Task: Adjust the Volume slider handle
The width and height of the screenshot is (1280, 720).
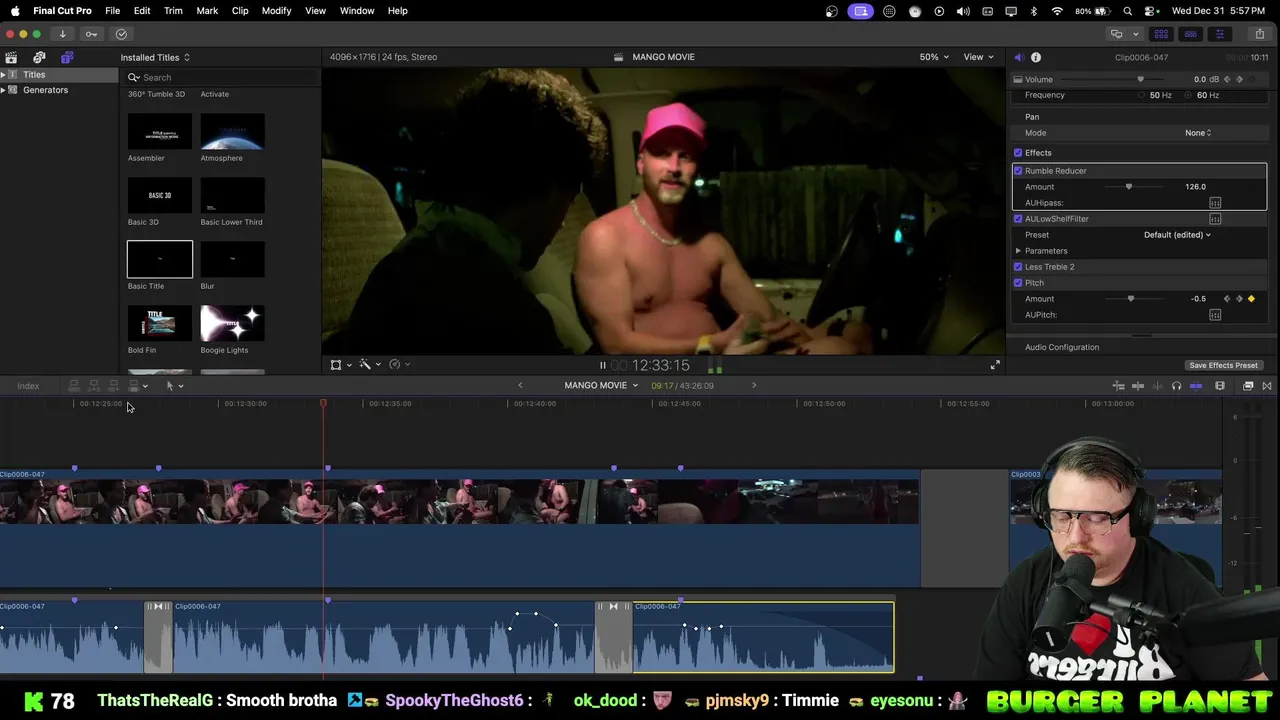Action: point(1140,79)
